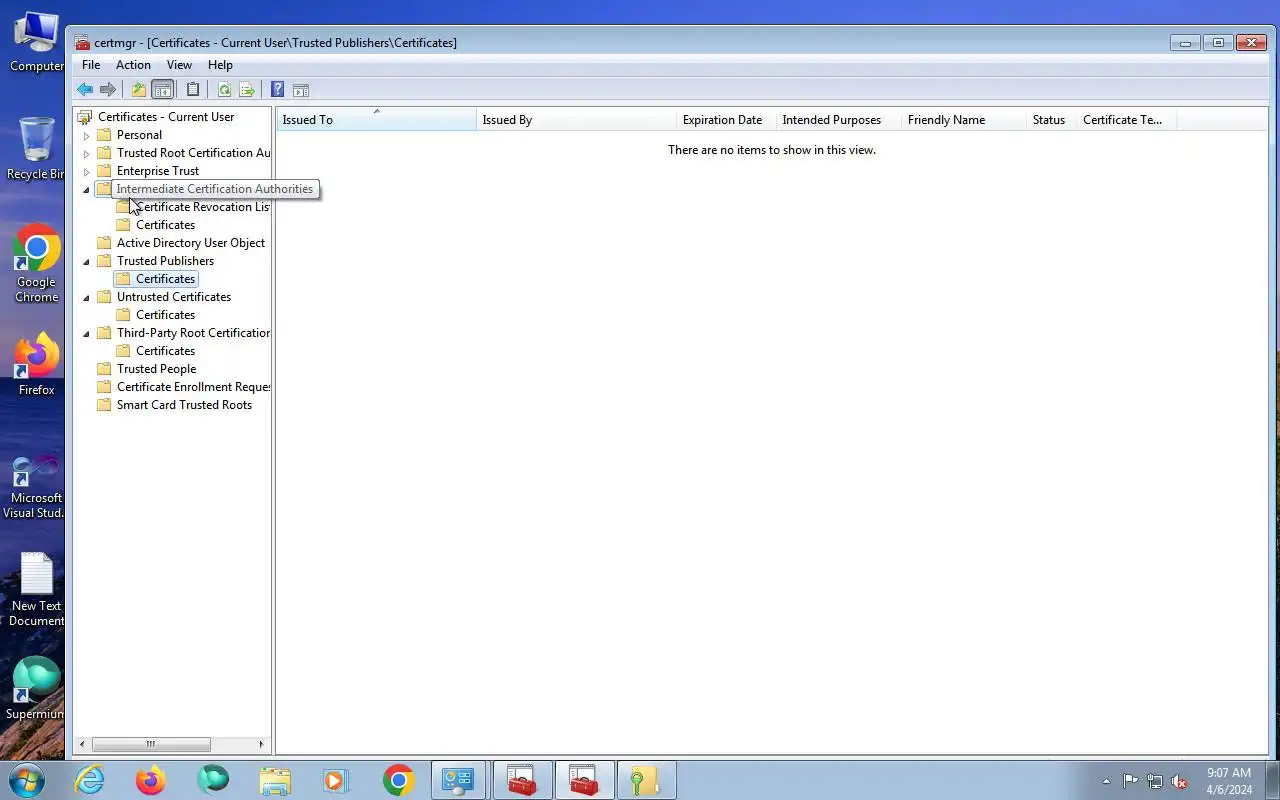Expand the Personal store node
Viewport: 1280px width, 800px height.
tap(86, 135)
